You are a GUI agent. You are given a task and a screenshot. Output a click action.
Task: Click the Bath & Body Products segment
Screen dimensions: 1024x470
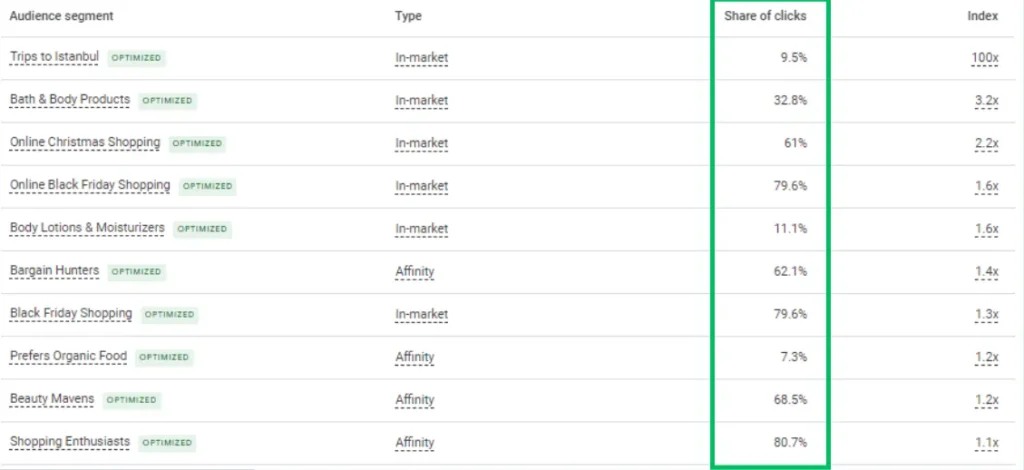tap(70, 100)
